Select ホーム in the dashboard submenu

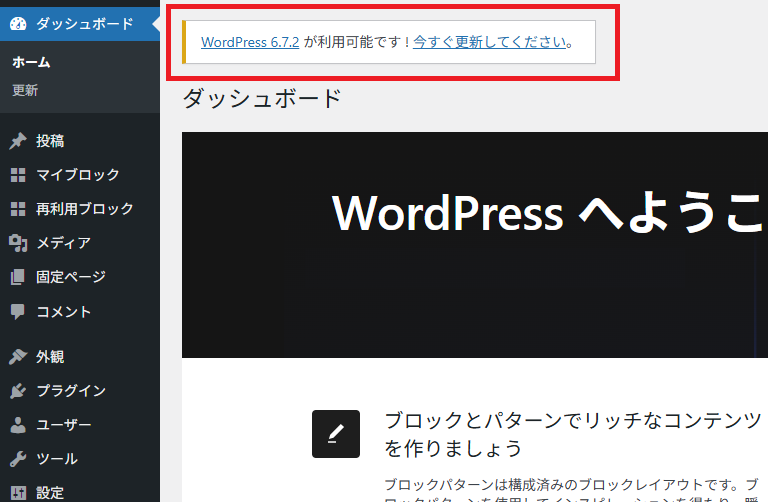click(31, 62)
